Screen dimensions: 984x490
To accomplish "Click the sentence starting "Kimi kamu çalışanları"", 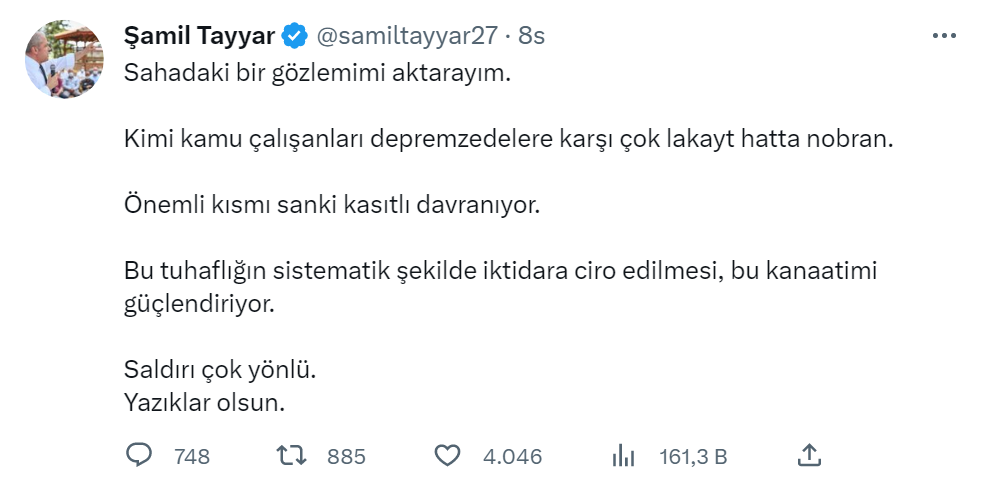I will 507,139.
